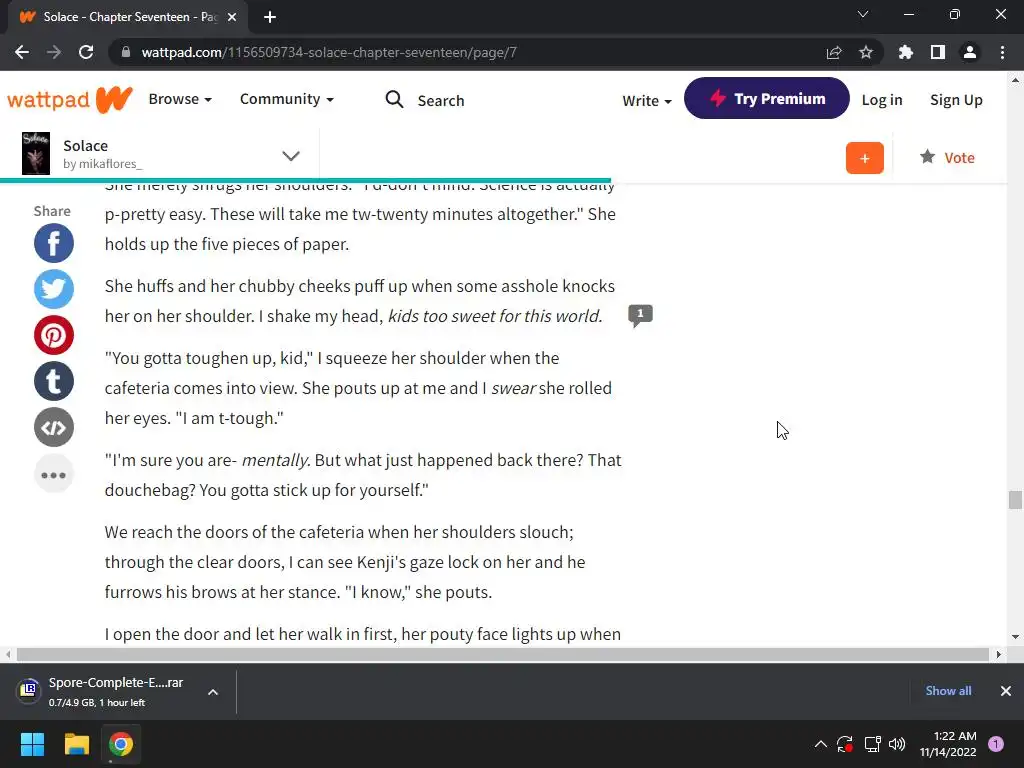The height and width of the screenshot is (768, 1024).
Task: Open File Explorer from taskbar
Action: 76,744
